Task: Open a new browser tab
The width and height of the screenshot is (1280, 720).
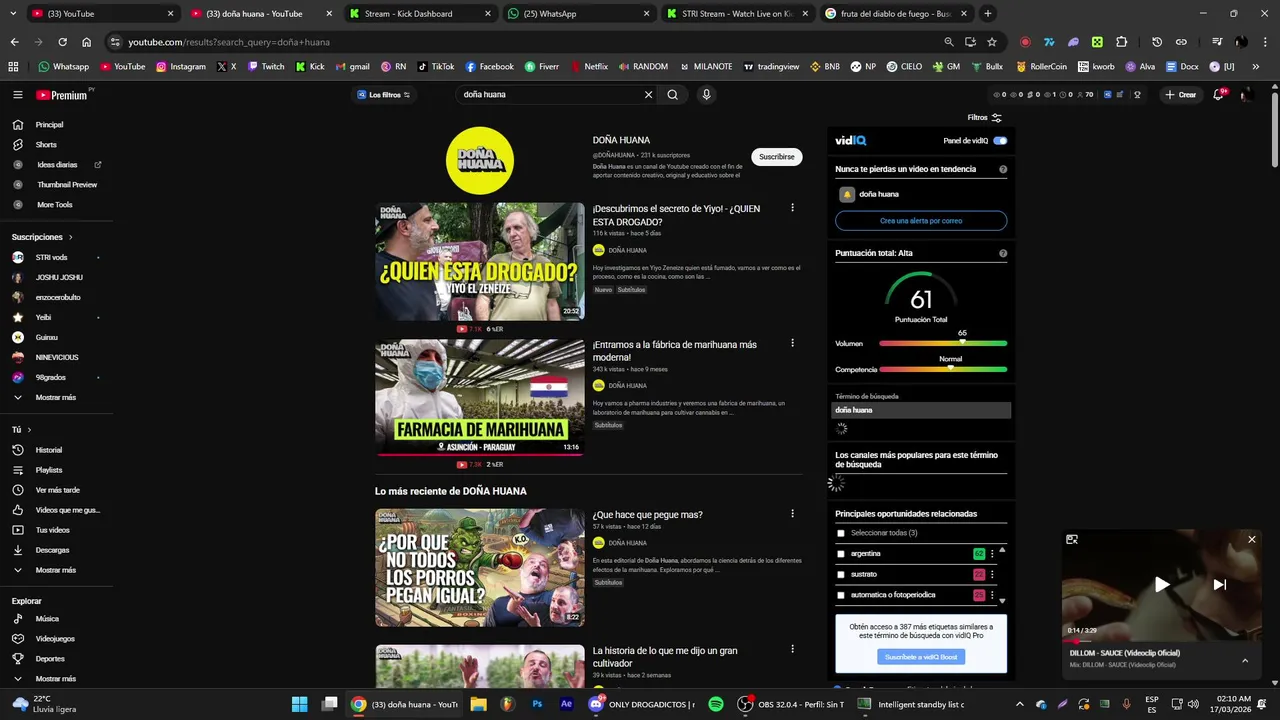Action: (x=988, y=14)
